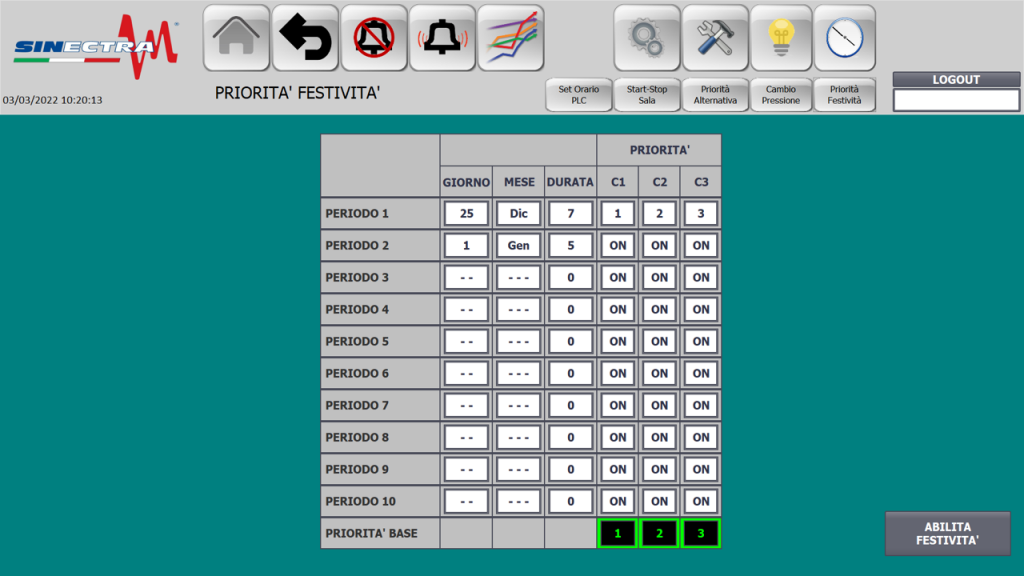This screenshot has height=576, width=1024.
Task: Click the LOGOUT button
Action: [x=956, y=80]
